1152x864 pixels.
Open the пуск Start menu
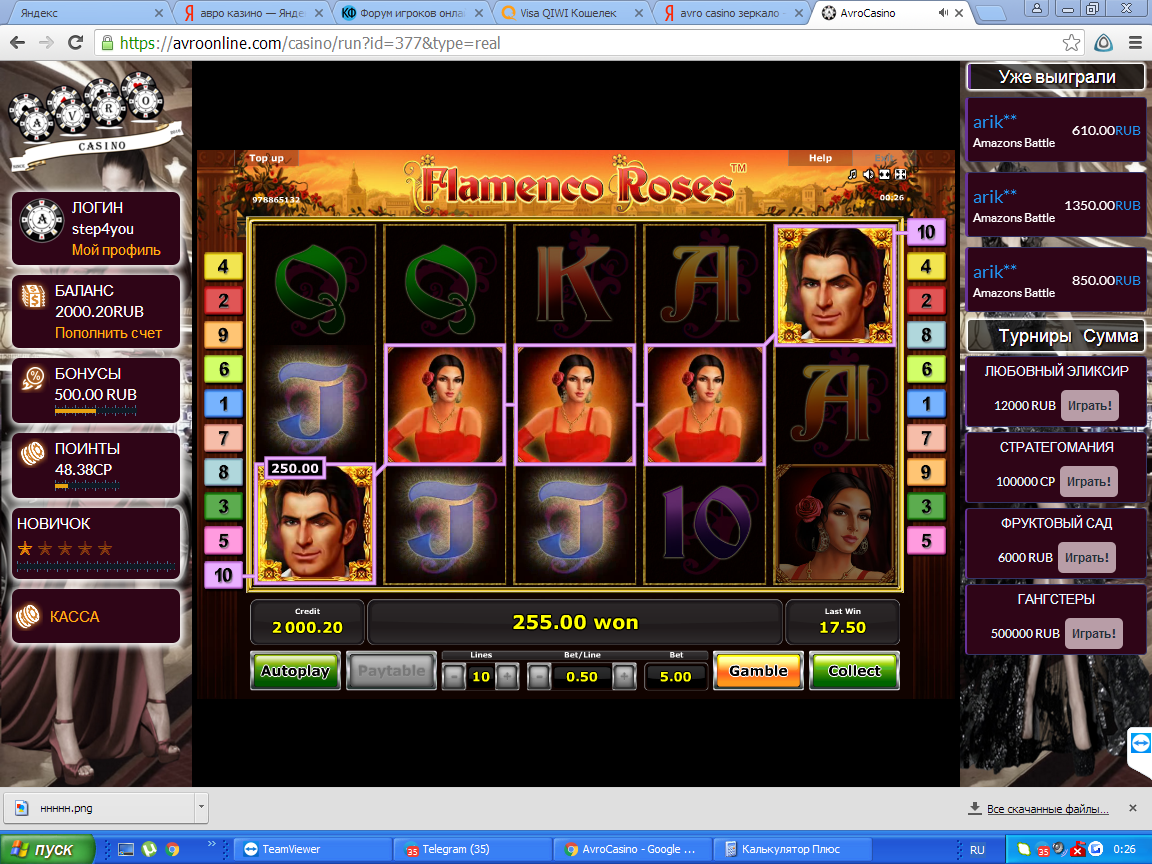coord(48,849)
